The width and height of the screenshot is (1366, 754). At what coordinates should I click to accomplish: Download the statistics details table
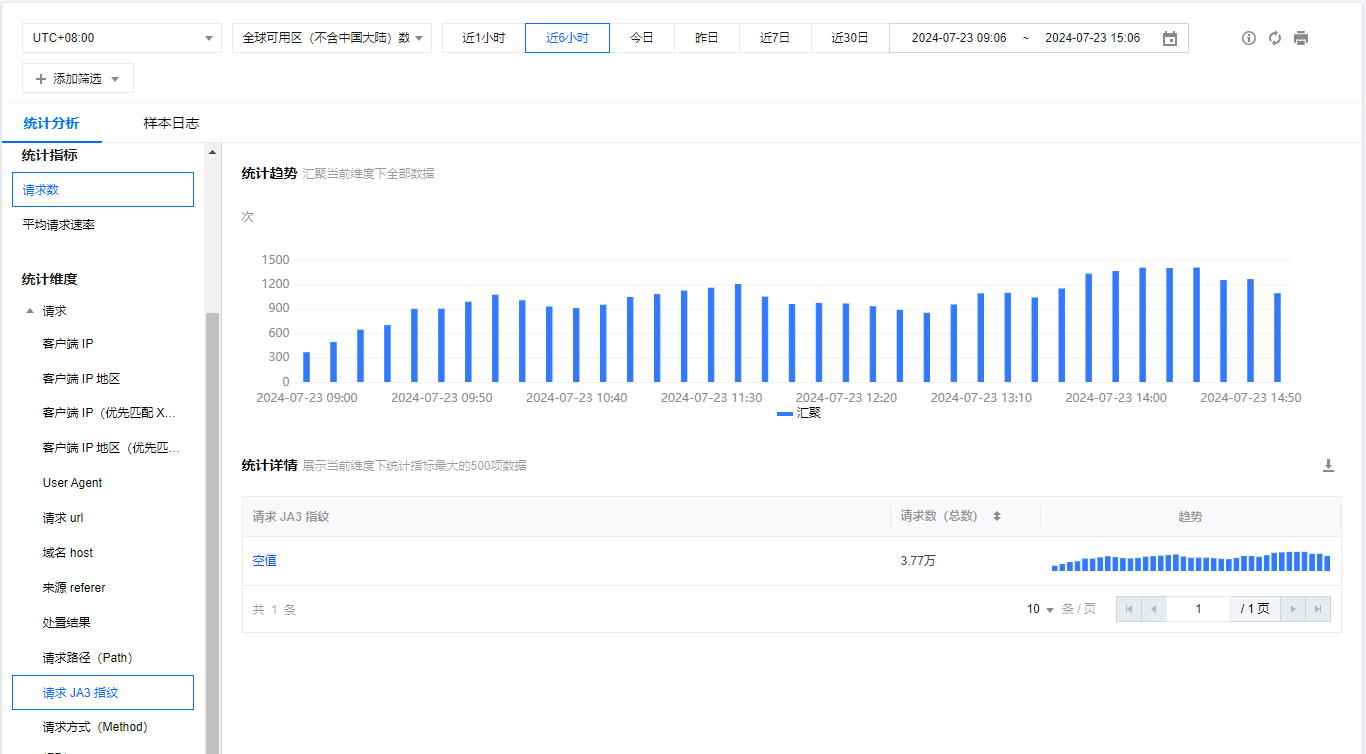coord(1328,465)
